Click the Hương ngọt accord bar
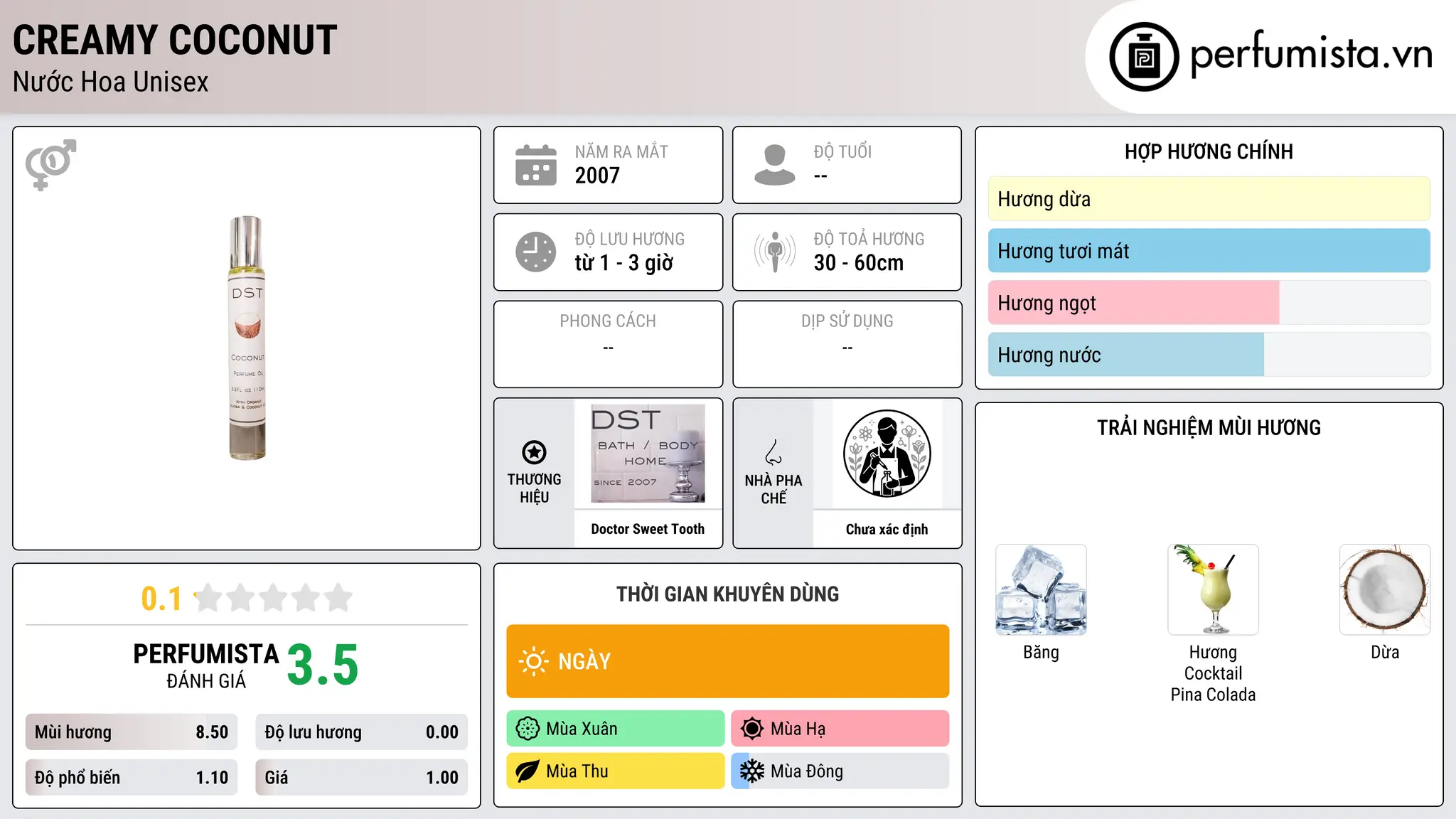This screenshot has height=819, width=1456. (1209, 303)
